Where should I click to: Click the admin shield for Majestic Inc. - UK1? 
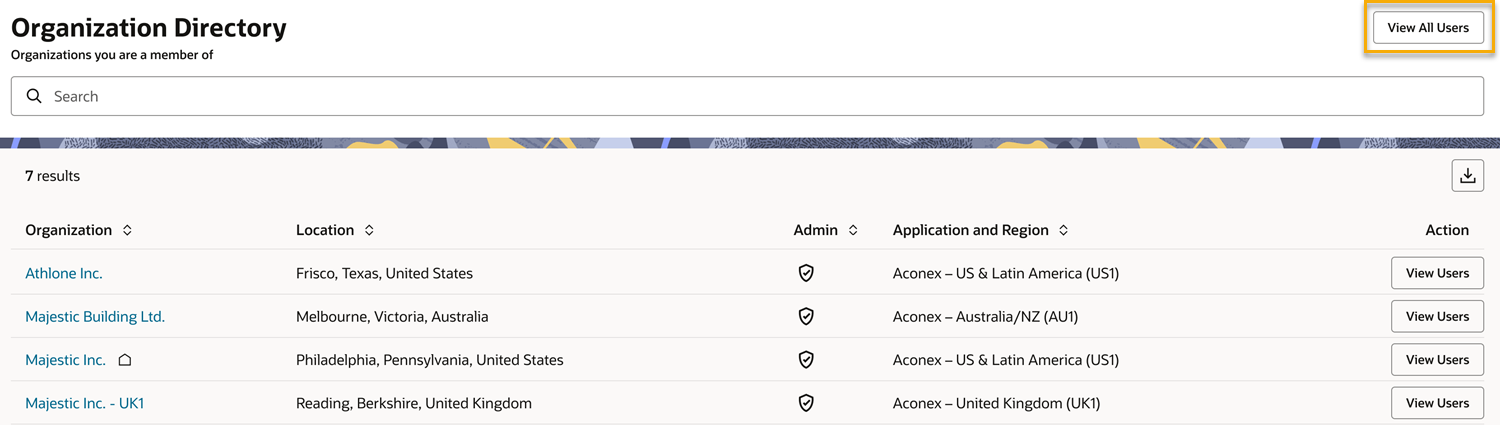coord(806,403)
